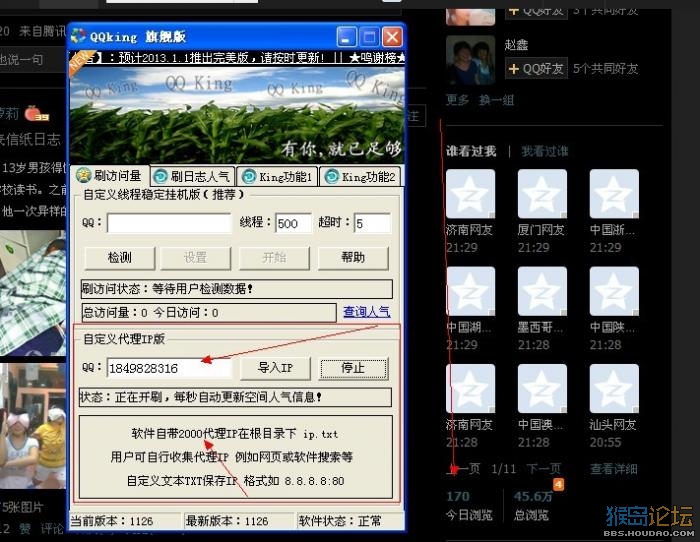Viewport: 700px width, 542px height.
Task: Click the QQ field containing 1849828316
Action: click(169, 368)
